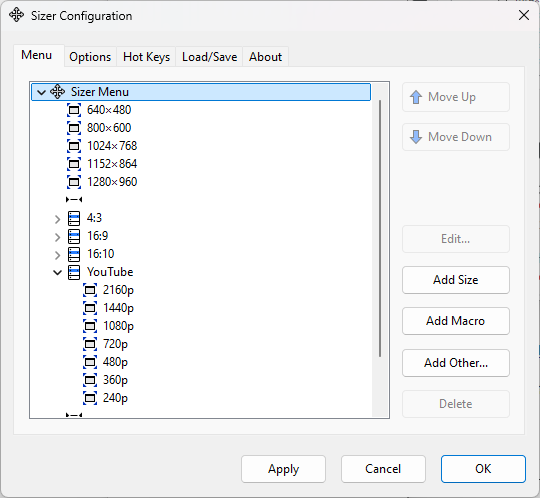
Task: Close the Sizer Configuration window
Action: (x=524, y=15)
